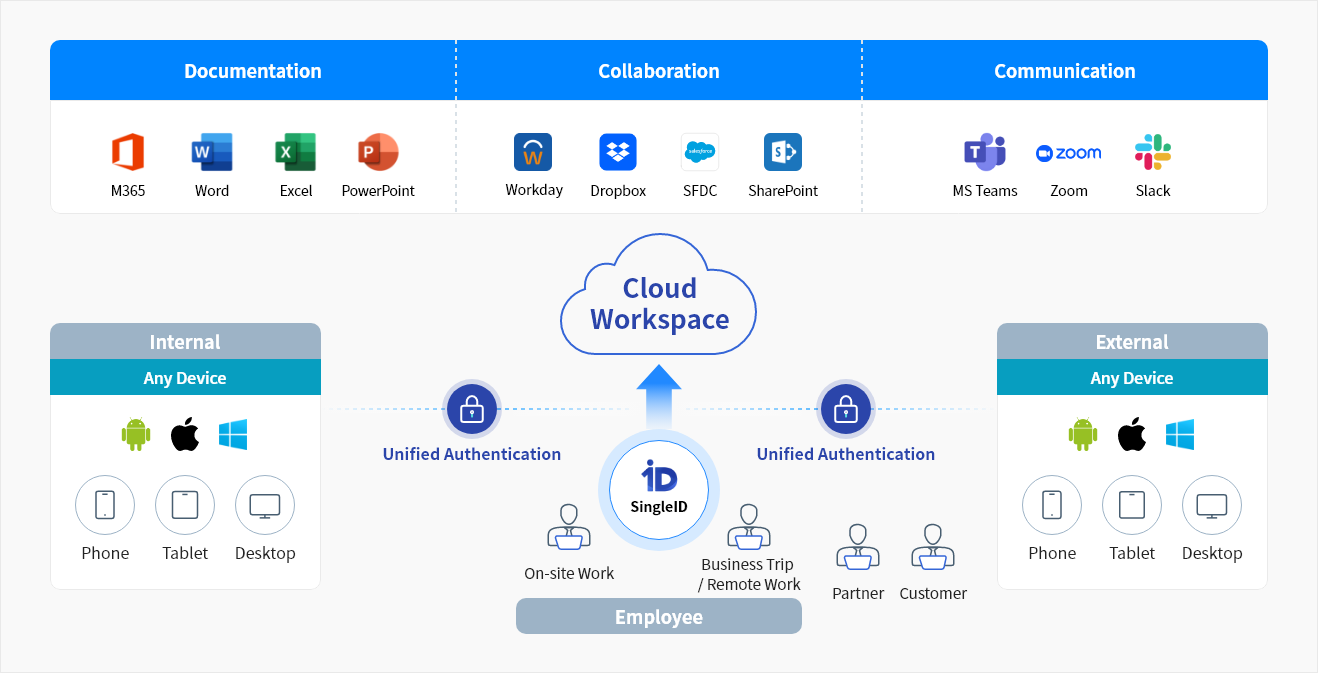The width and height of the screenshot is (1318, 673).
Task: Click the Employee label button
Action: (659, 617)
